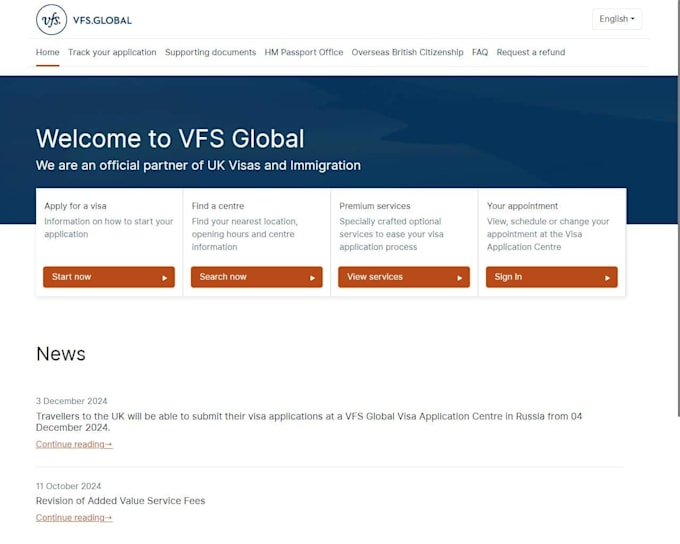Click the Premium services heading
Viewport: 680px width, 544px height.
(375, 206)
